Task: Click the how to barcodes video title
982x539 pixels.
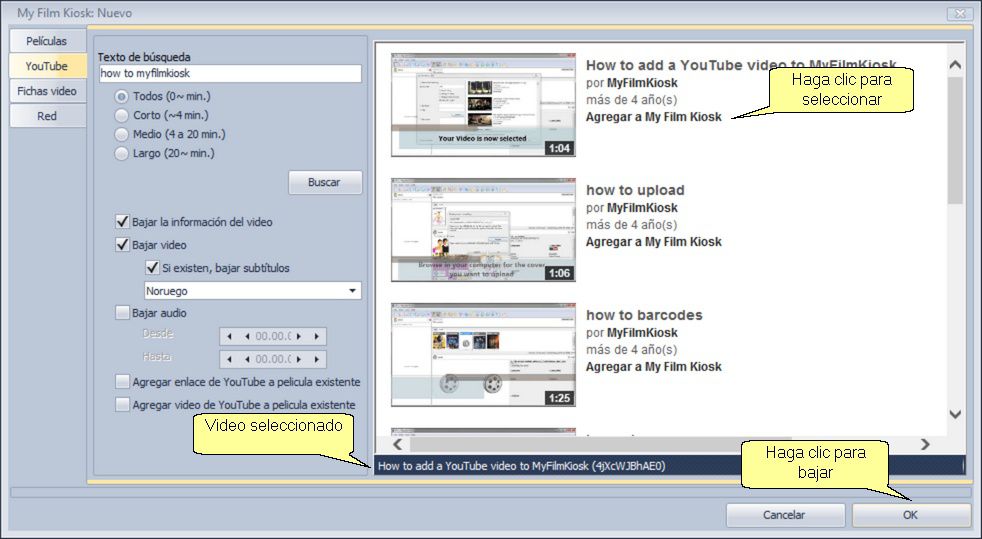Action: coord(644,315)
